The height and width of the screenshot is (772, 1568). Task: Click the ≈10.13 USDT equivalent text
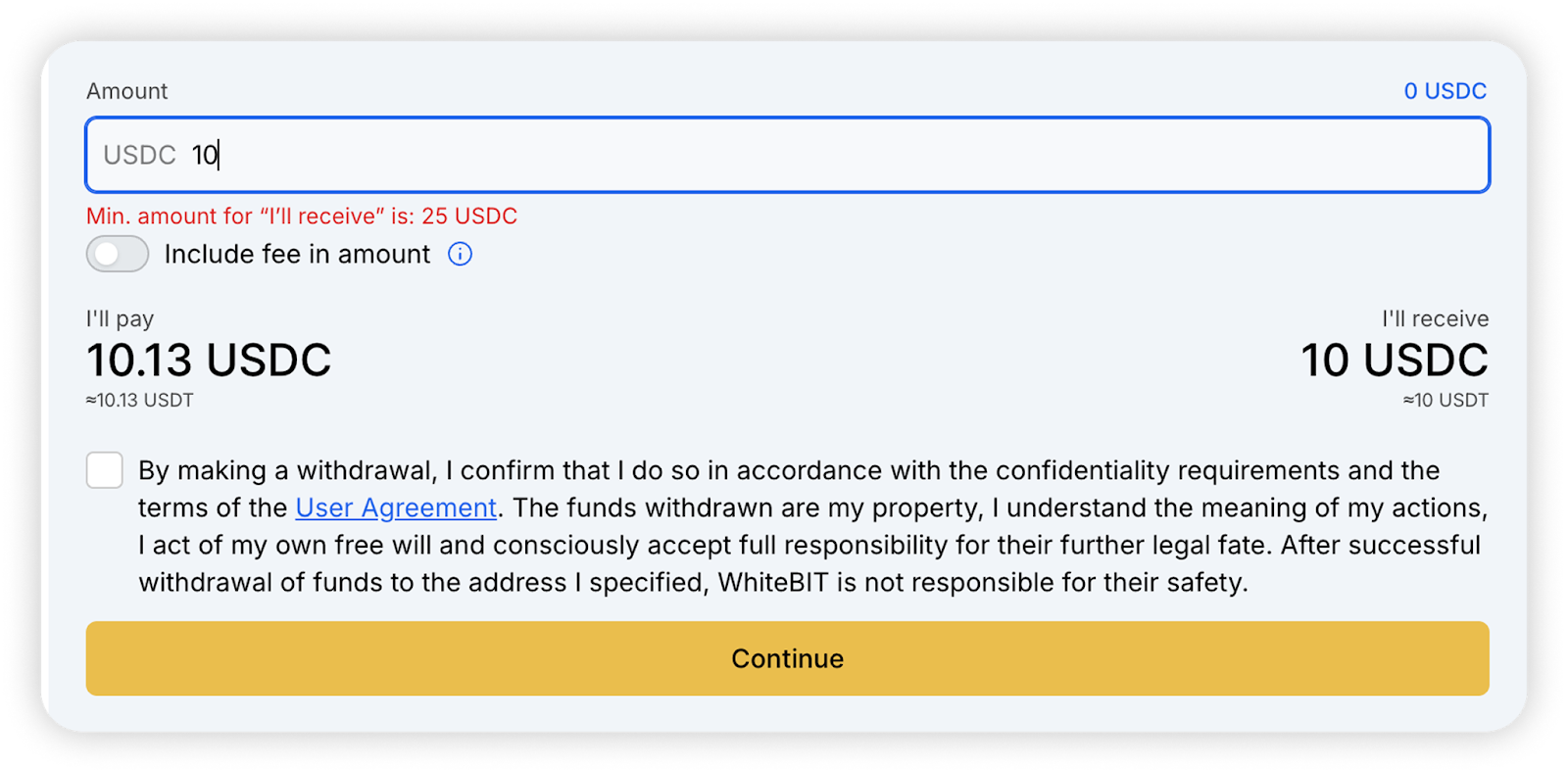tap(139, 400)
